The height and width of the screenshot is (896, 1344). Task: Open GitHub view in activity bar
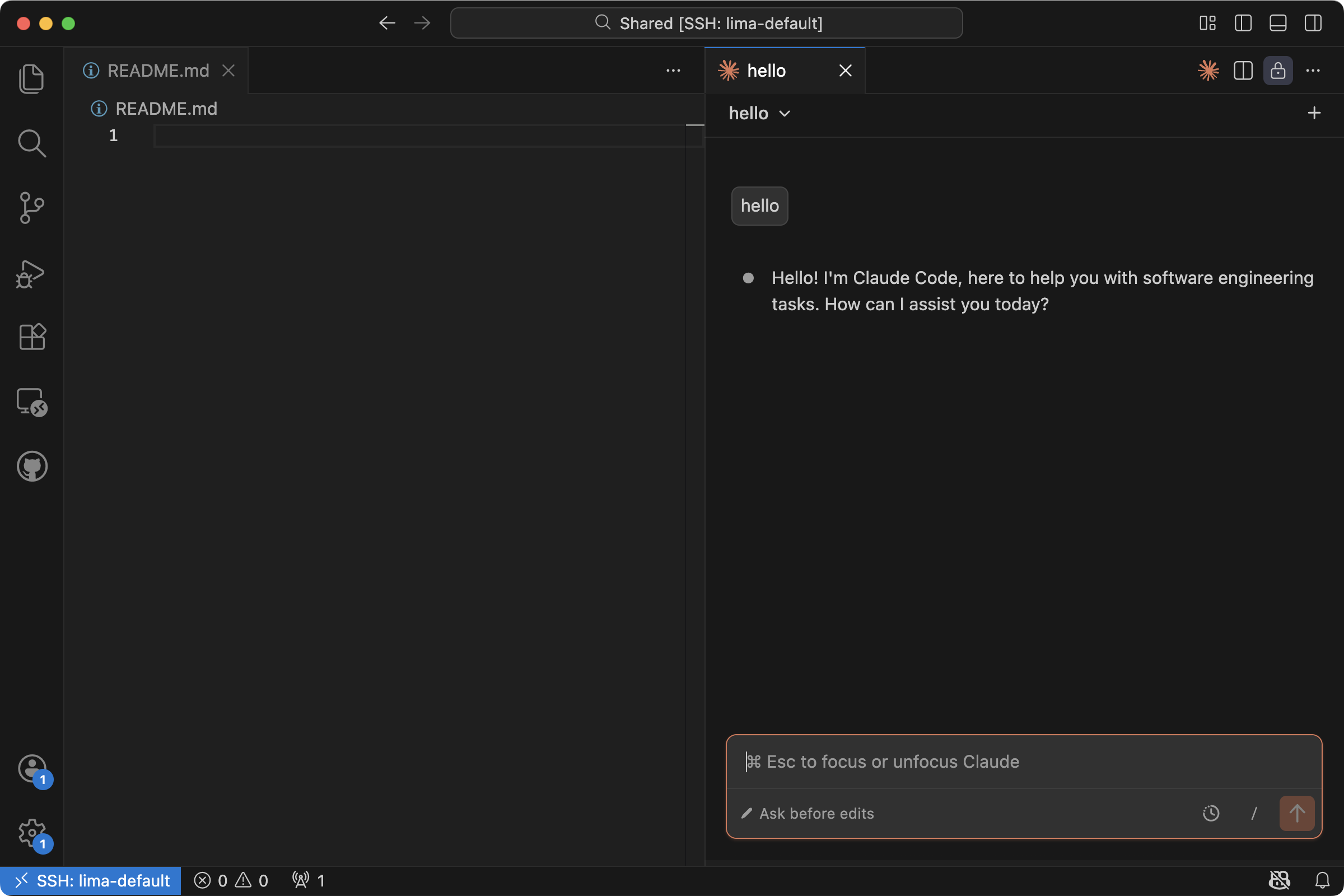click(x=31, y=466)
